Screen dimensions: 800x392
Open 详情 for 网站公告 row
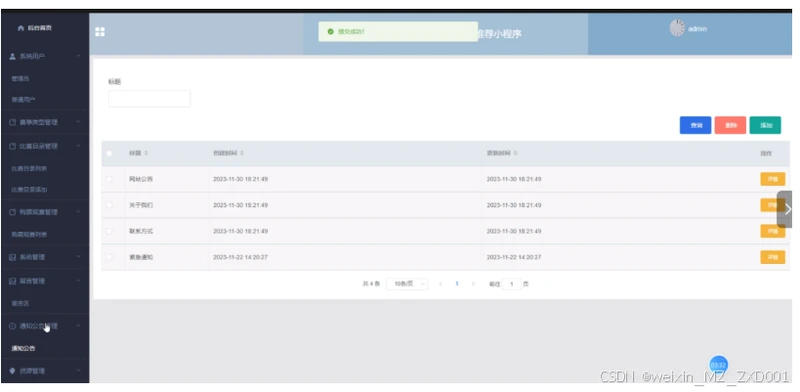click(x=772, y=179)
